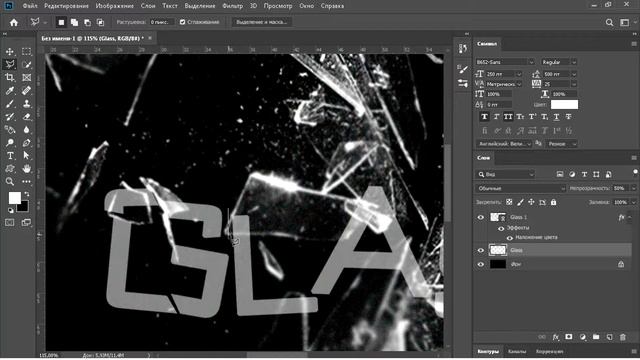
Task: Select the Hand tool
Action: click(27, 169)
